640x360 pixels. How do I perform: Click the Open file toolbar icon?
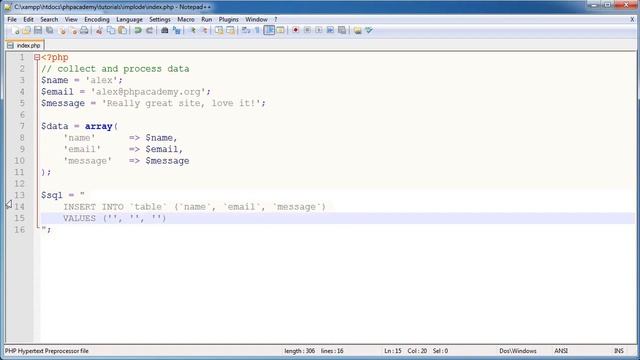coord(27,31)
